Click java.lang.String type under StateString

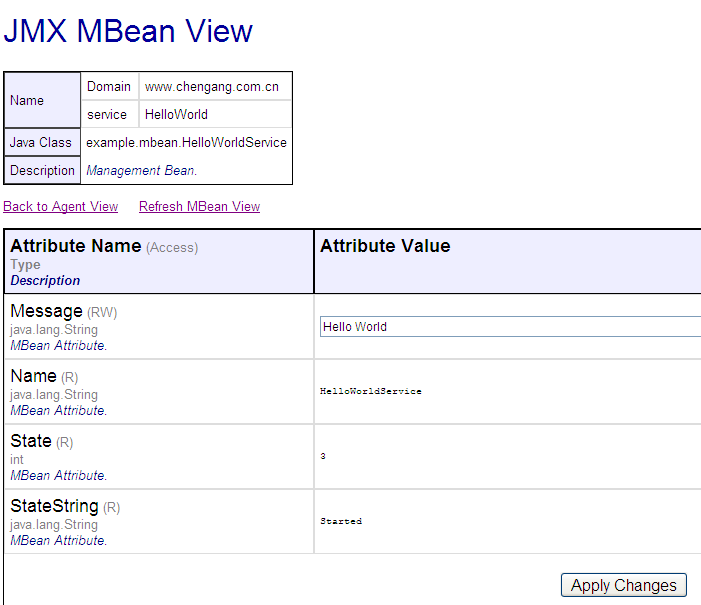point(54,525)
